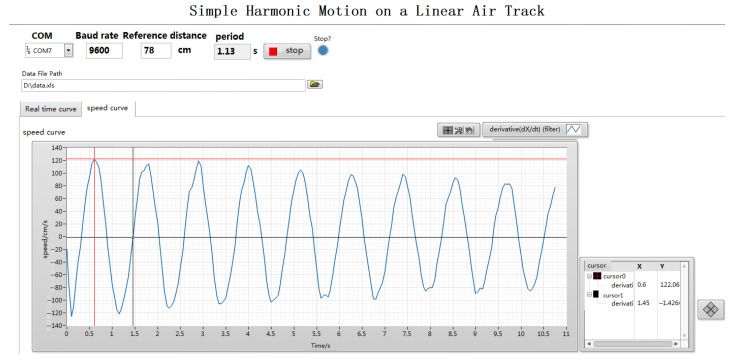Image resolution: width=730 pixels, height=360 pixels.
Task: Click the Data File Path text field
Action: click(x=163, y=85)
